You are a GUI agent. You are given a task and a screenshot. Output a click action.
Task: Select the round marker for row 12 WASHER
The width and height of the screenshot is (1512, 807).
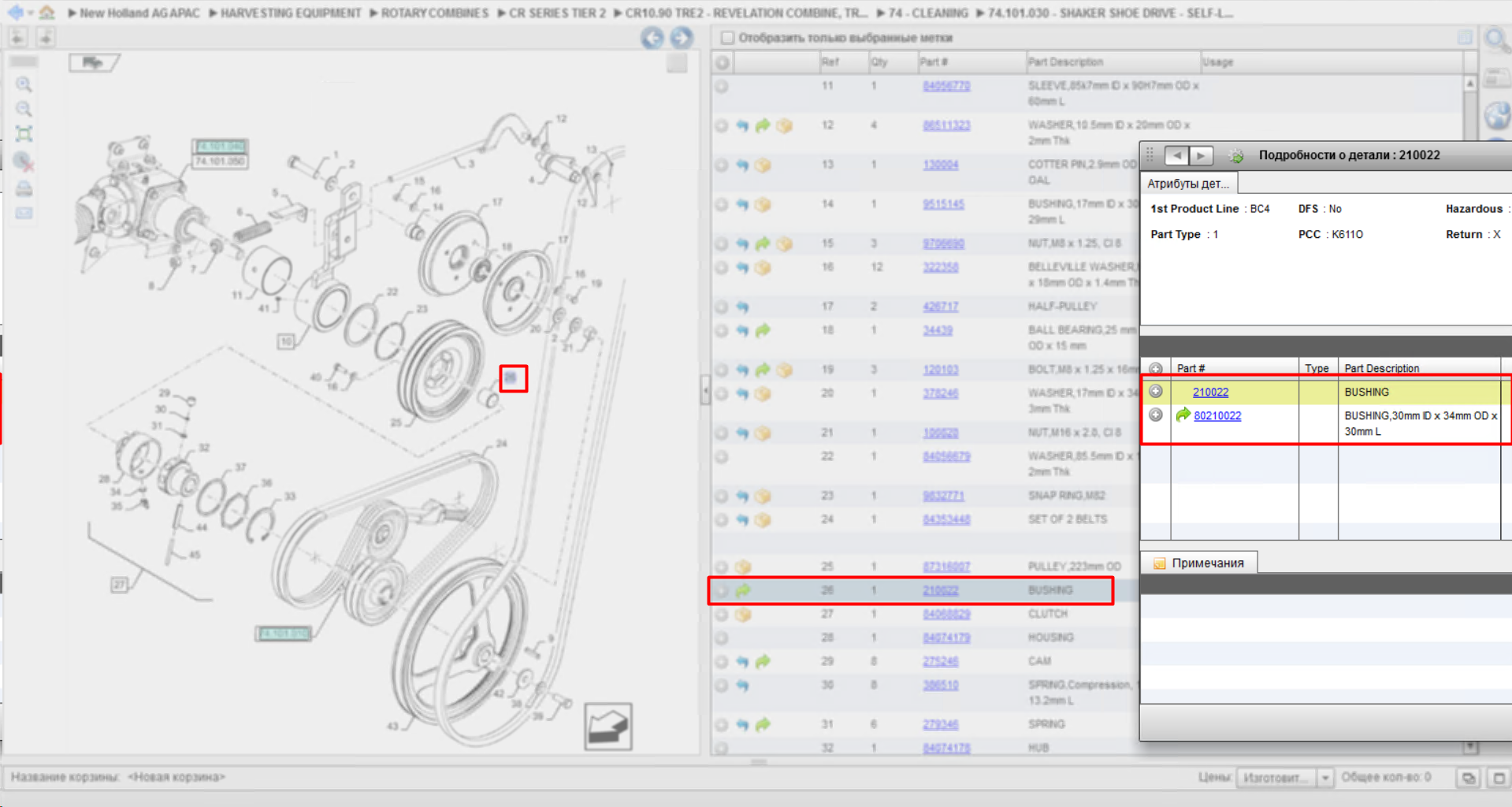click(x=722, y=125)
